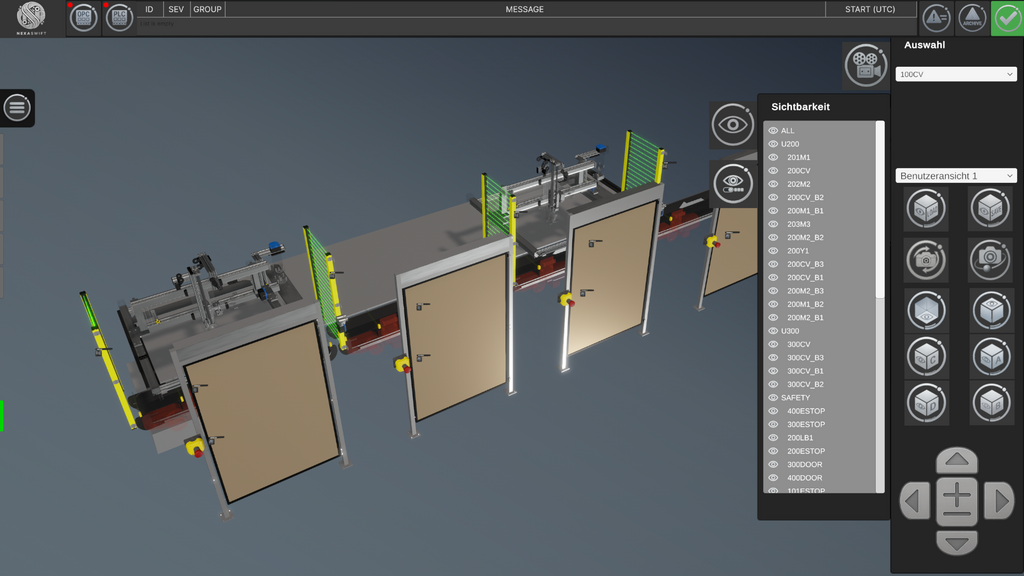The height and width of the screenshot is (576, 1024).
Task: Select 200M1_B1 in visibility list
Action: coord(805,211)
